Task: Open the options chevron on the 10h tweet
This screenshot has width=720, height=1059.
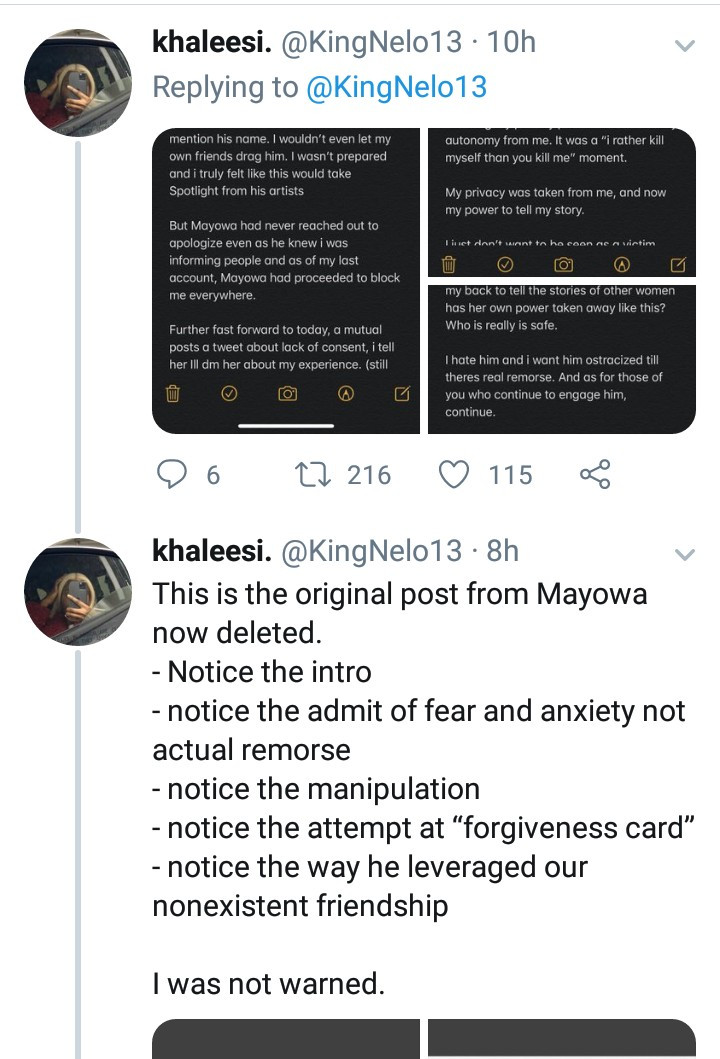Action: [685, 45]
